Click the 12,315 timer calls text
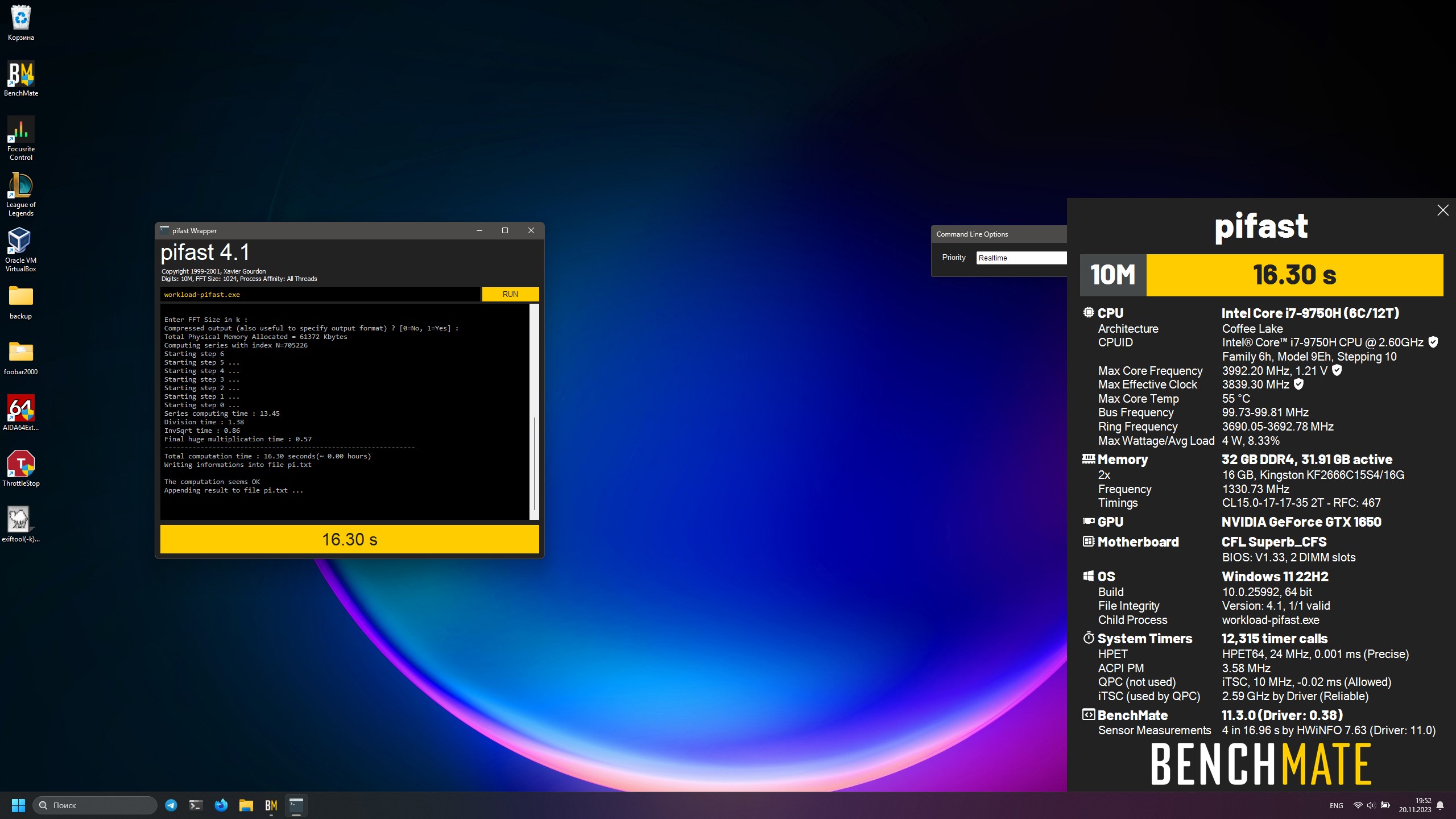The height and width of the screenshot is (819, 1456). [1275, 639]
